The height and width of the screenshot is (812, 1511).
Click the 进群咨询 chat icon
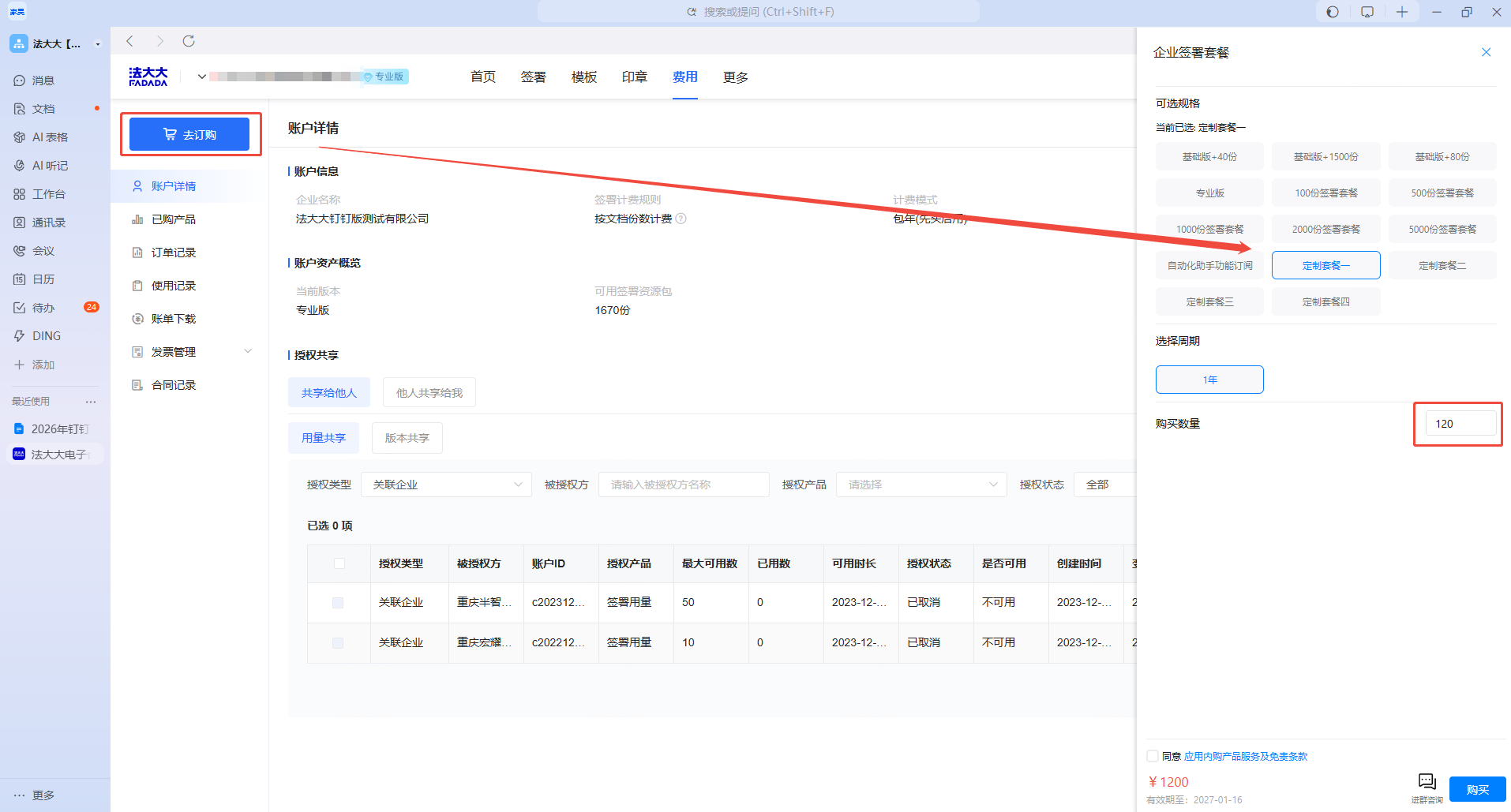(x=1427, y=782)
